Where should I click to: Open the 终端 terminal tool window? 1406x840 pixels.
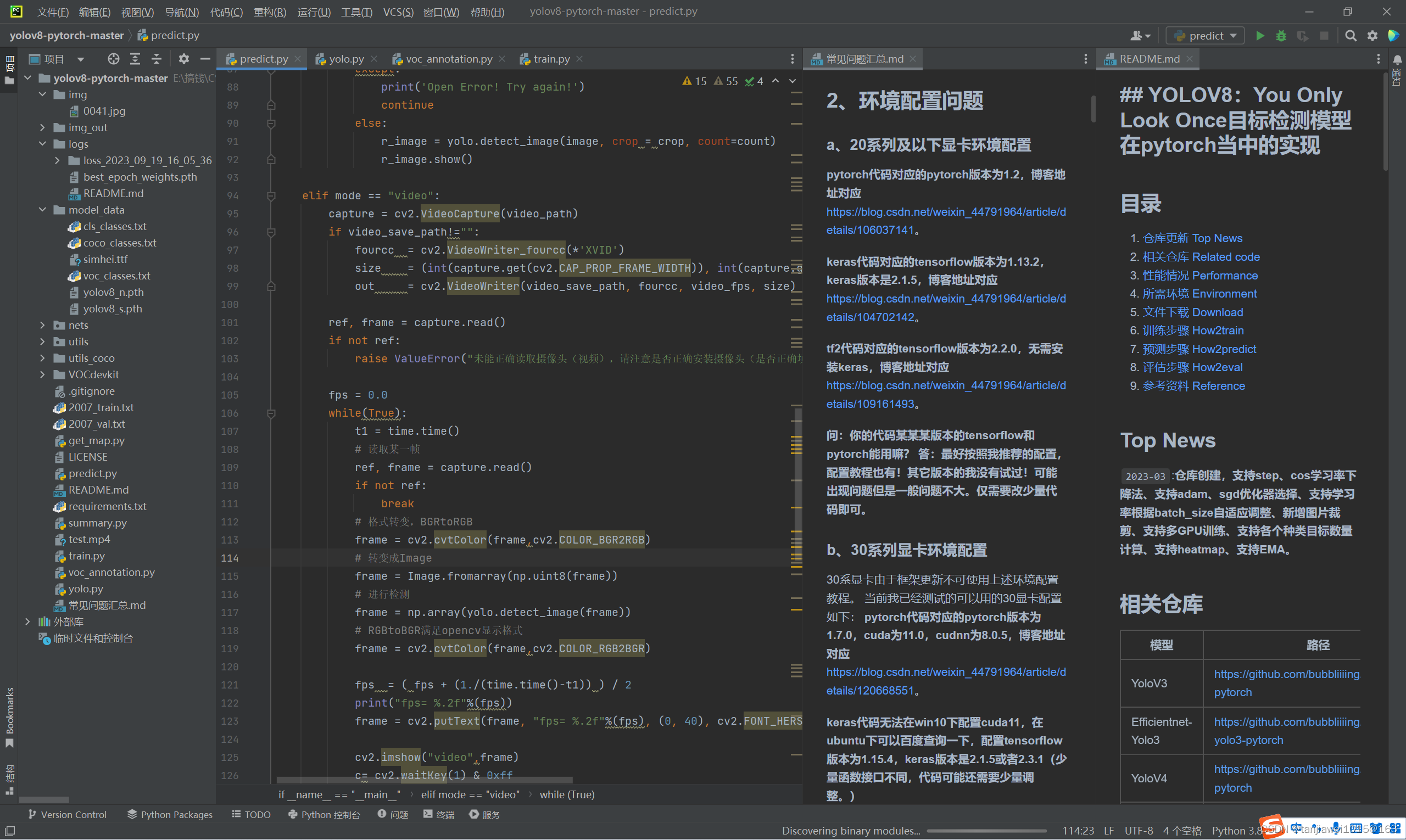(x=439, y=815)
